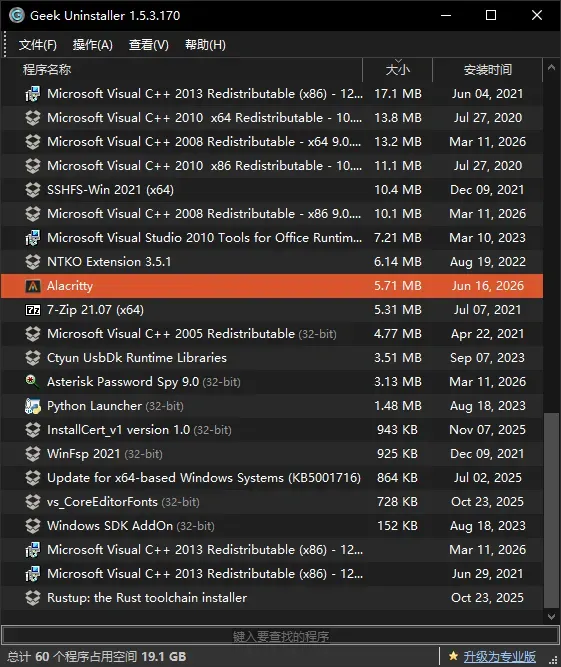561x667 pixels.
Task: Click the 键入要查找的程序 search field
Action: coord(280,636)
